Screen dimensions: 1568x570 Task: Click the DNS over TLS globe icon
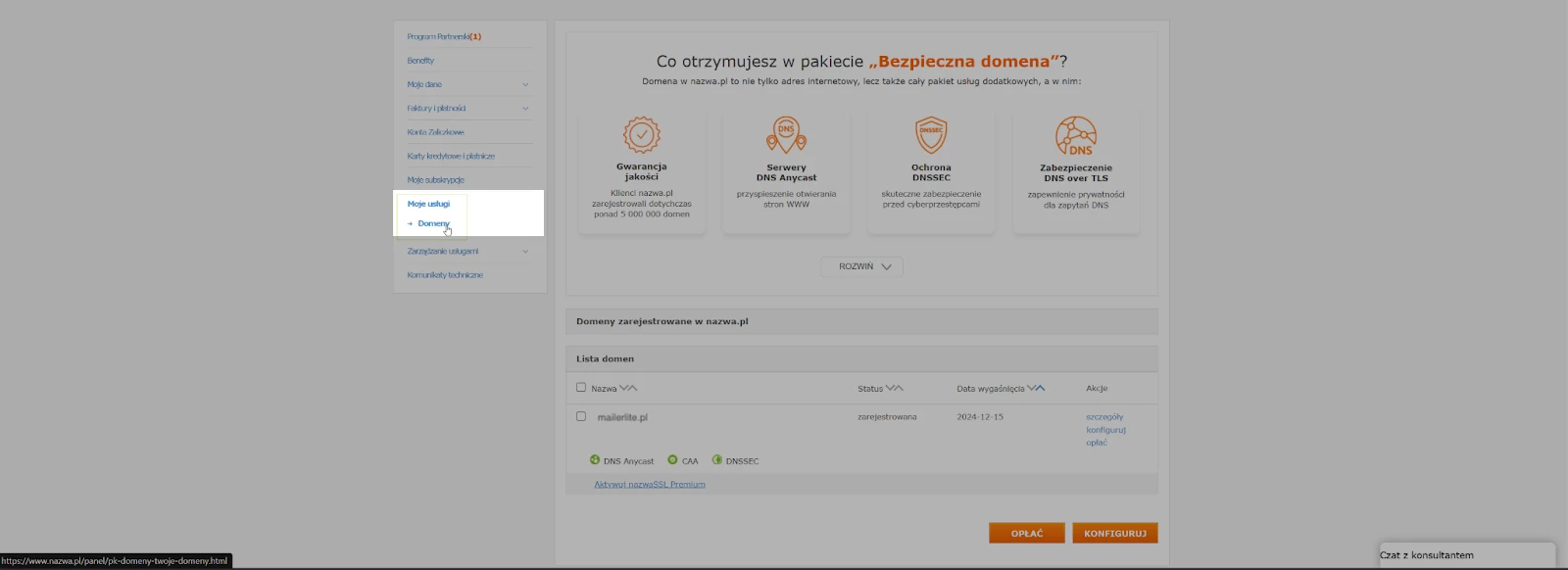(1076, 136)
